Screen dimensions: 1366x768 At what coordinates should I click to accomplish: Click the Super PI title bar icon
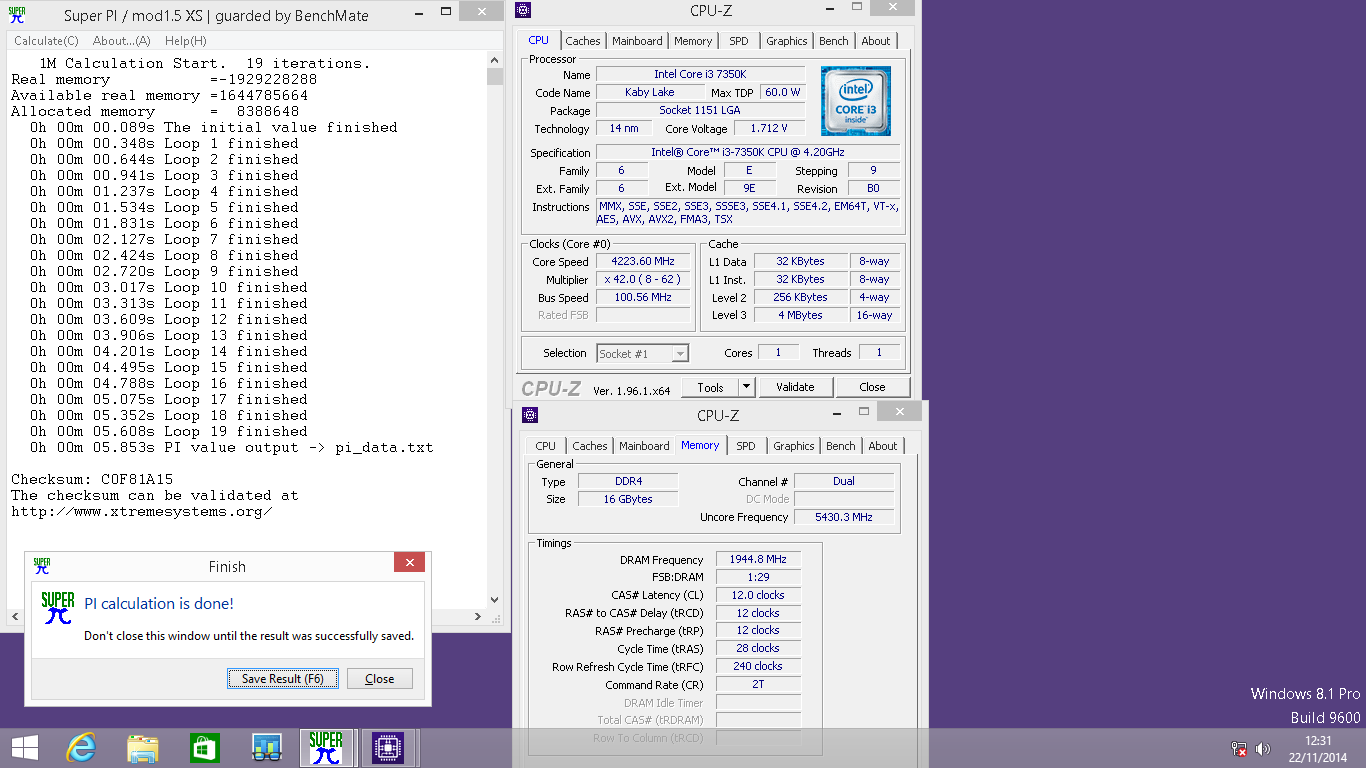(16, 15)
